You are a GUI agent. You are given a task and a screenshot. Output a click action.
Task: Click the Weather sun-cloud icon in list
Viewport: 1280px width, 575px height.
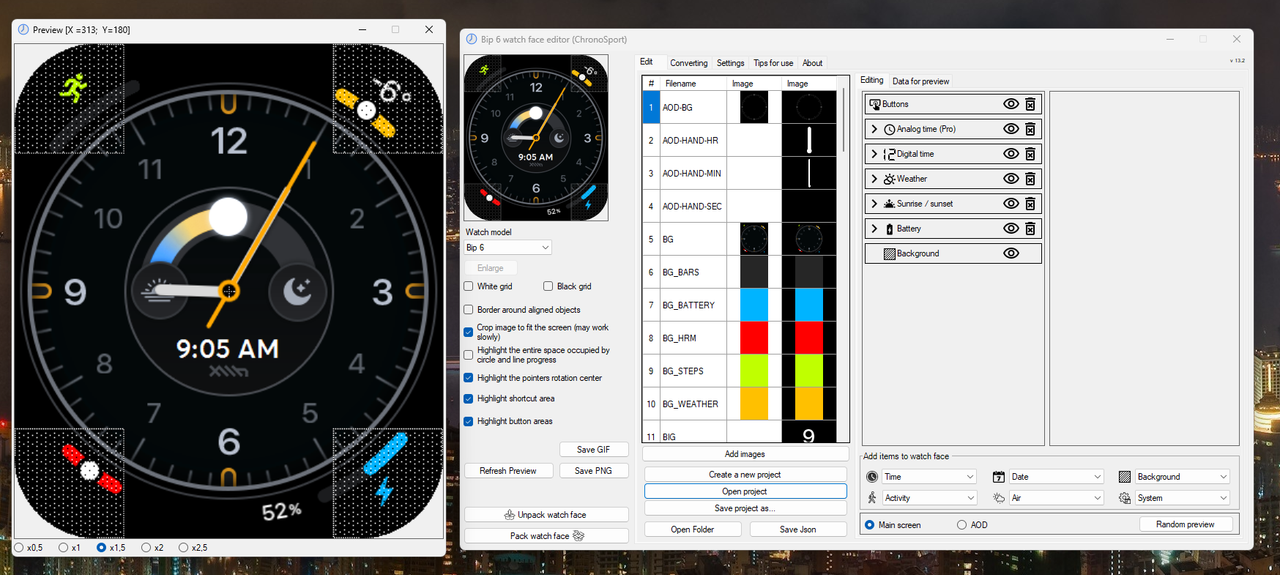point(890,179)
